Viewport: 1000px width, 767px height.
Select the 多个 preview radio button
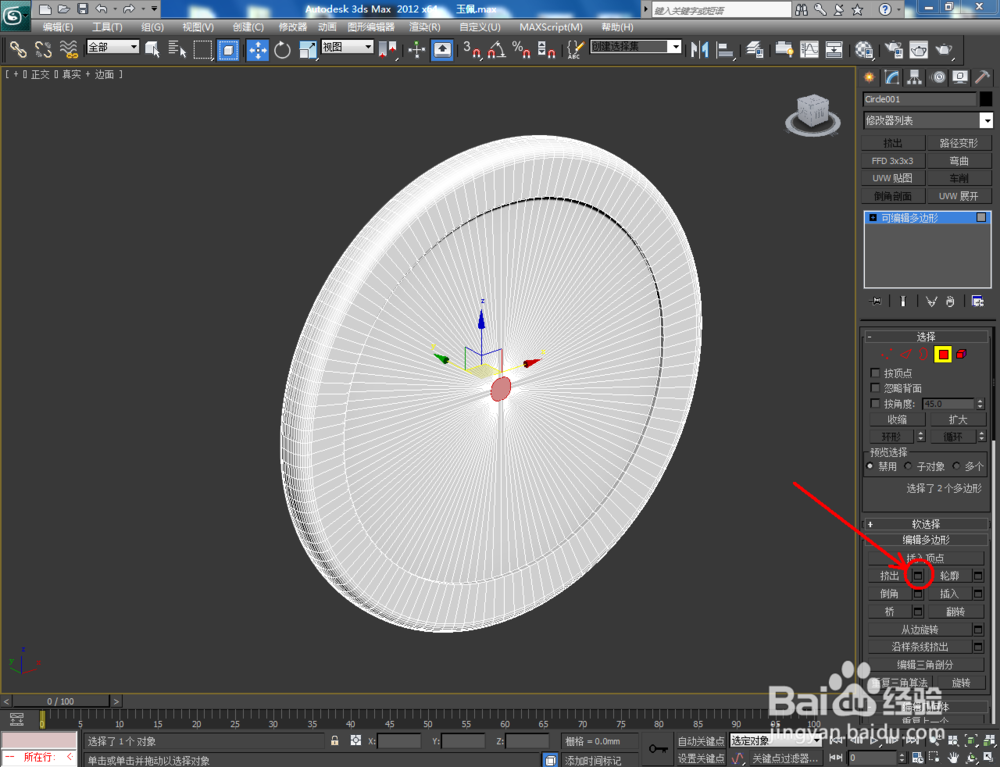pyautogui.click(x=956, y=466)
